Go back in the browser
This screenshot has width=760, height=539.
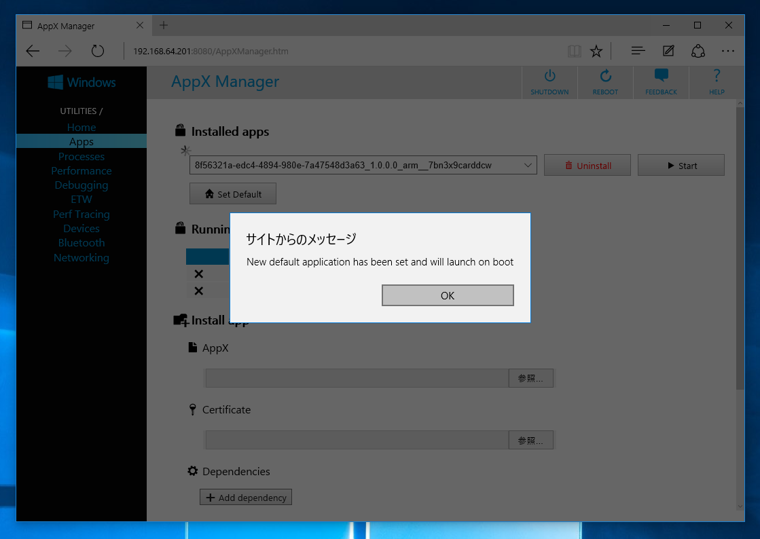tap(33, 51)
